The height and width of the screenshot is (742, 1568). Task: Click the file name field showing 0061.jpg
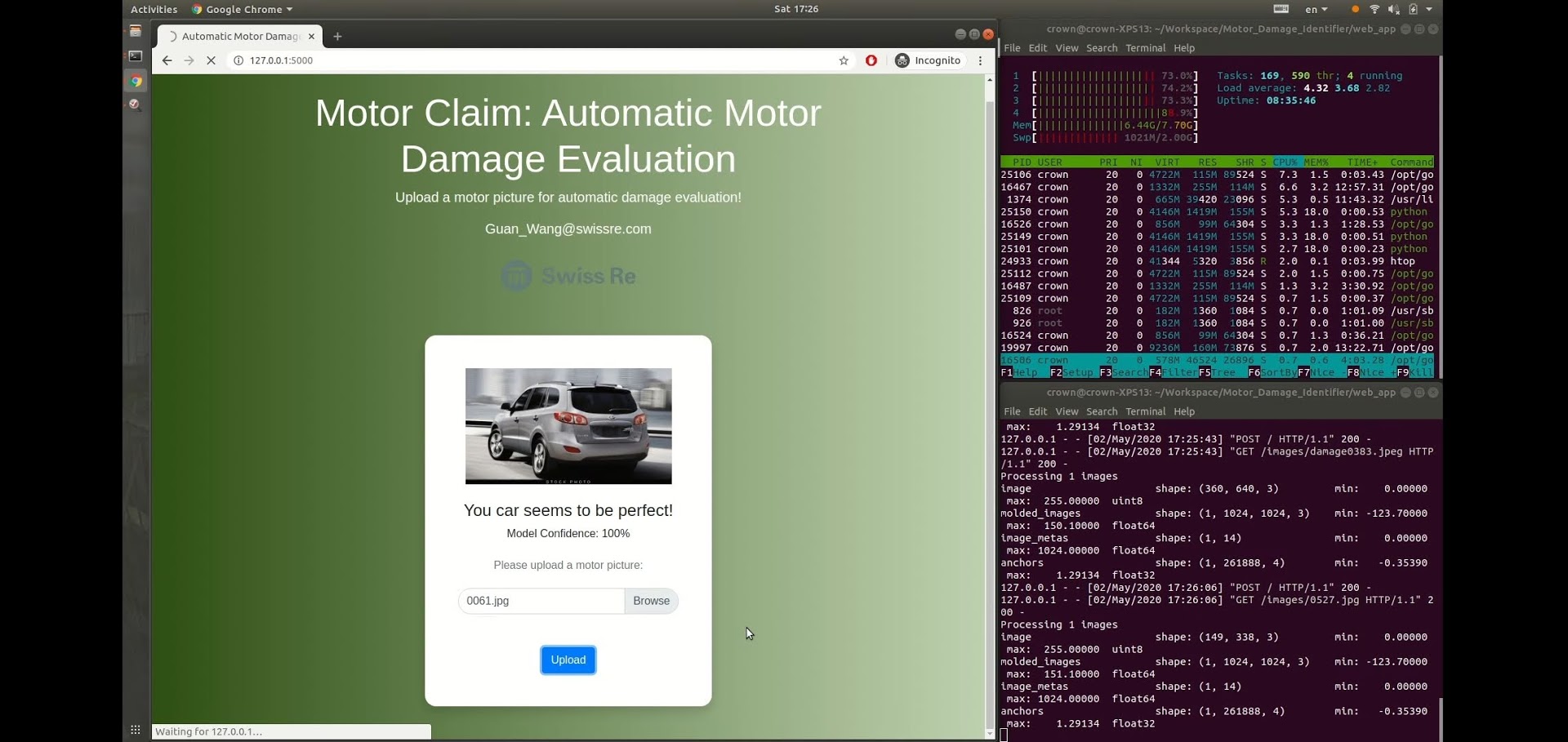tap(541, 601)
